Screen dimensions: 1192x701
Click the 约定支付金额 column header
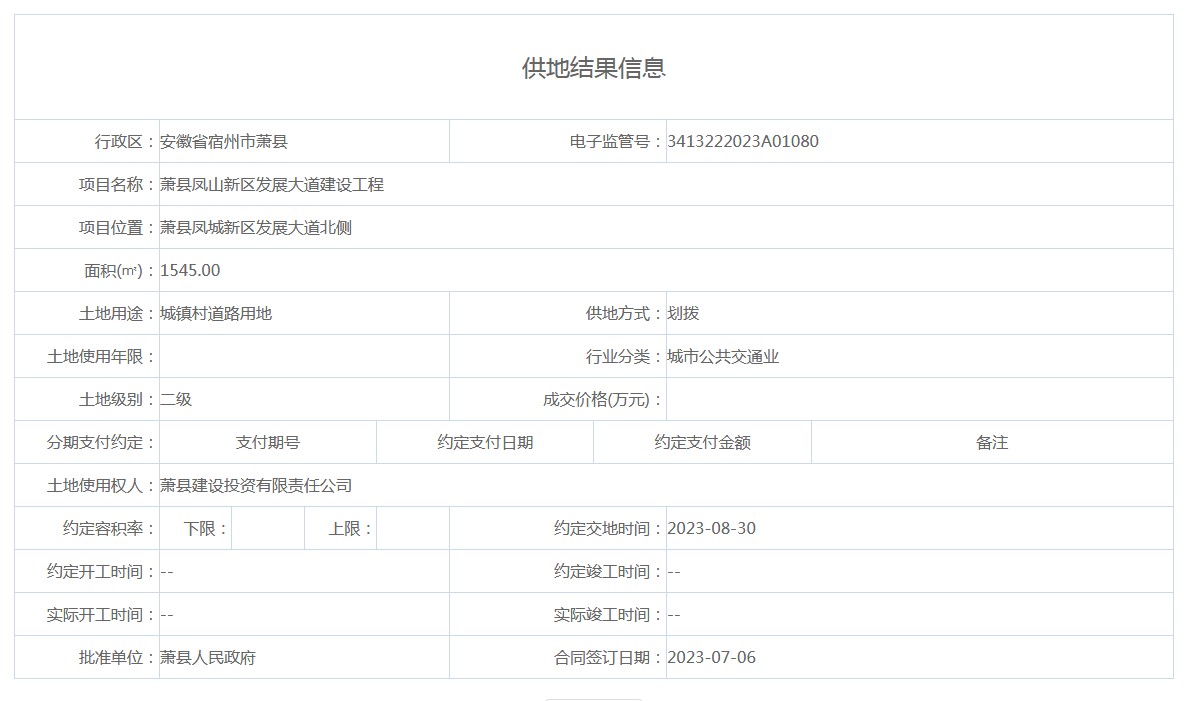[702, 443]
